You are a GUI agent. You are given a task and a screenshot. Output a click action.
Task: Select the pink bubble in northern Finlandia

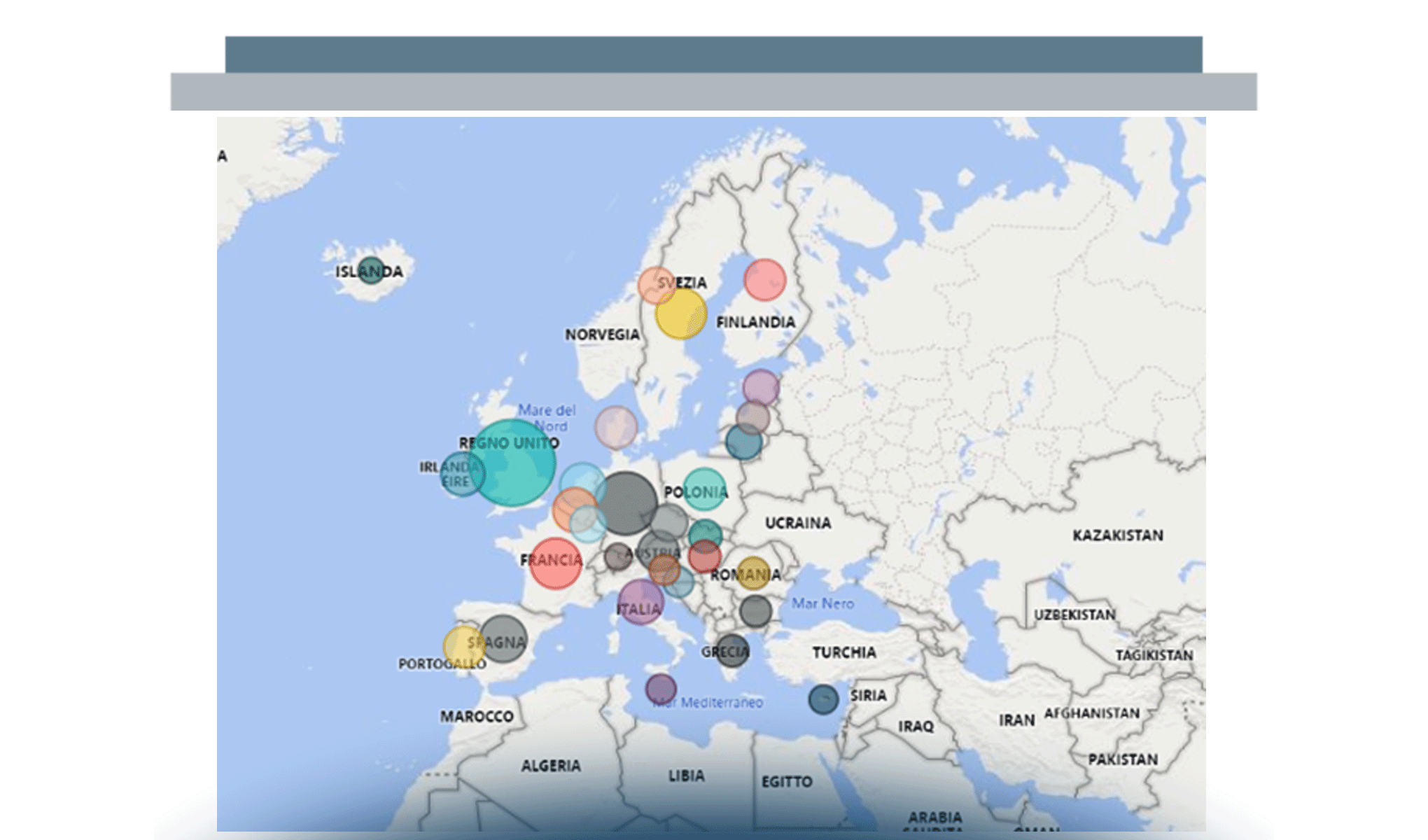tap(764, 280)
